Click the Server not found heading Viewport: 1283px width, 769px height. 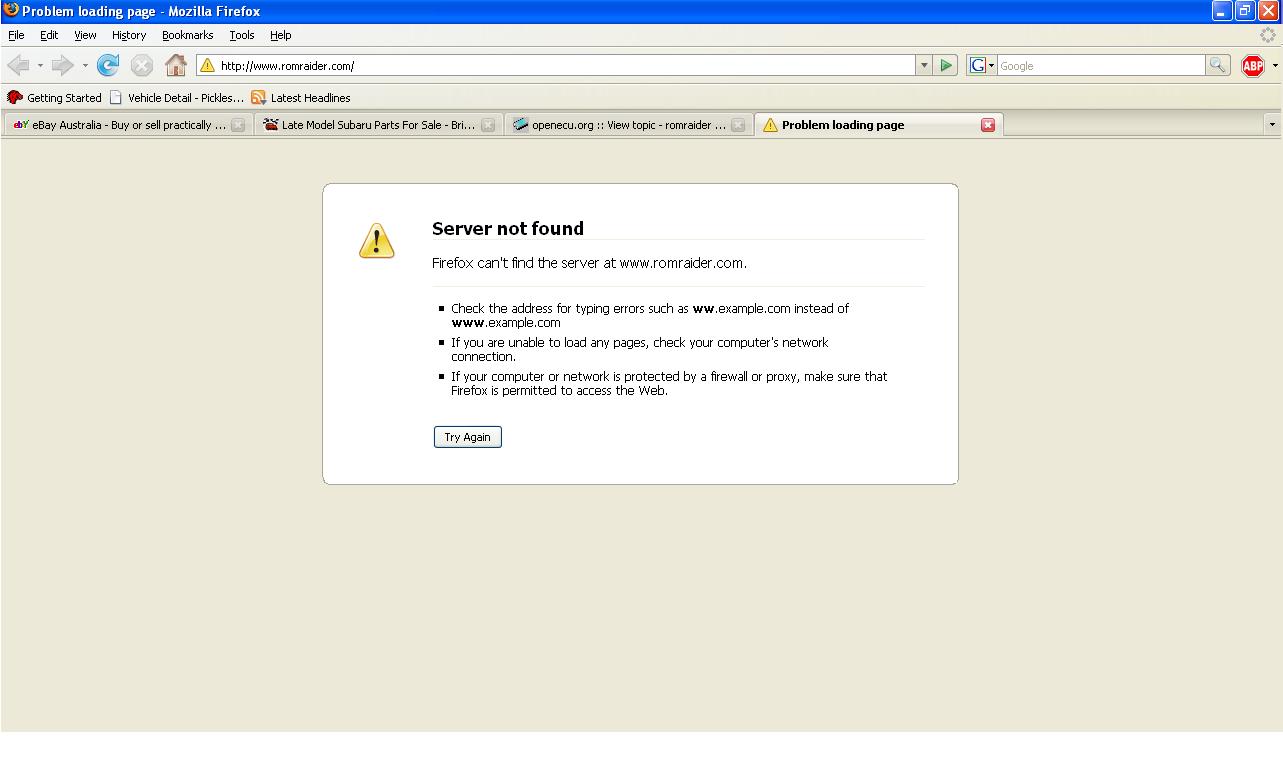(x=508, y=228)
